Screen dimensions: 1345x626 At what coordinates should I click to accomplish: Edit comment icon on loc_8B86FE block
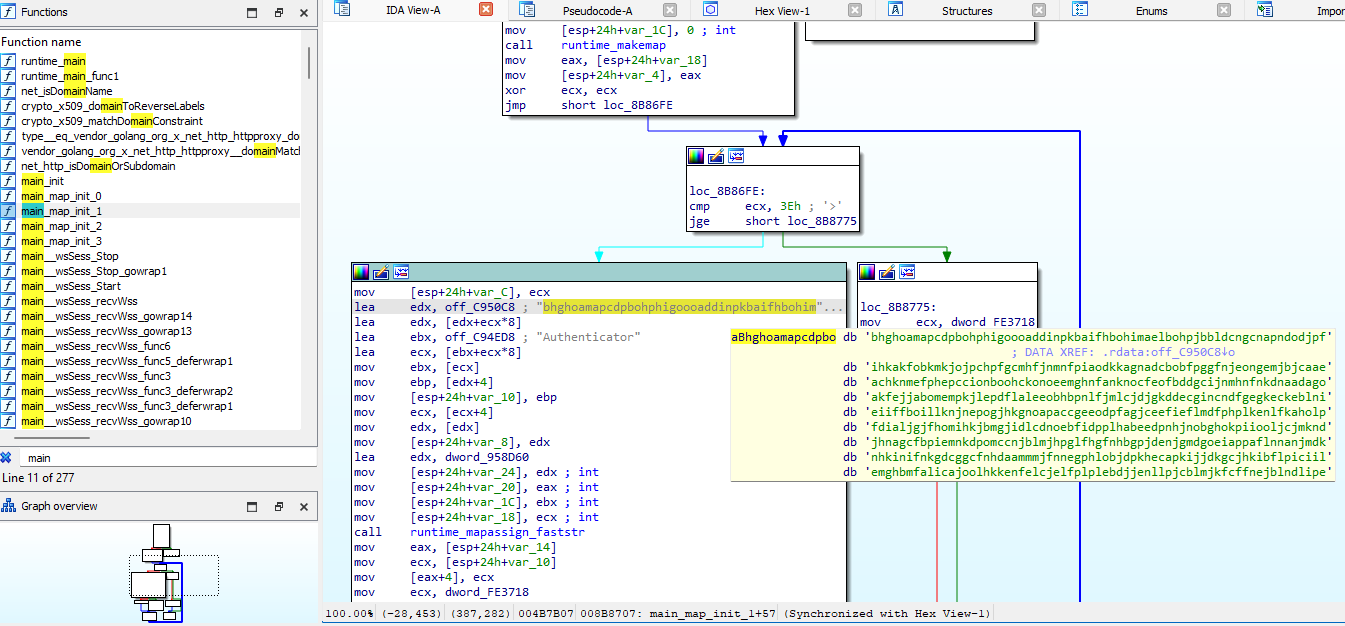(716, 156)
